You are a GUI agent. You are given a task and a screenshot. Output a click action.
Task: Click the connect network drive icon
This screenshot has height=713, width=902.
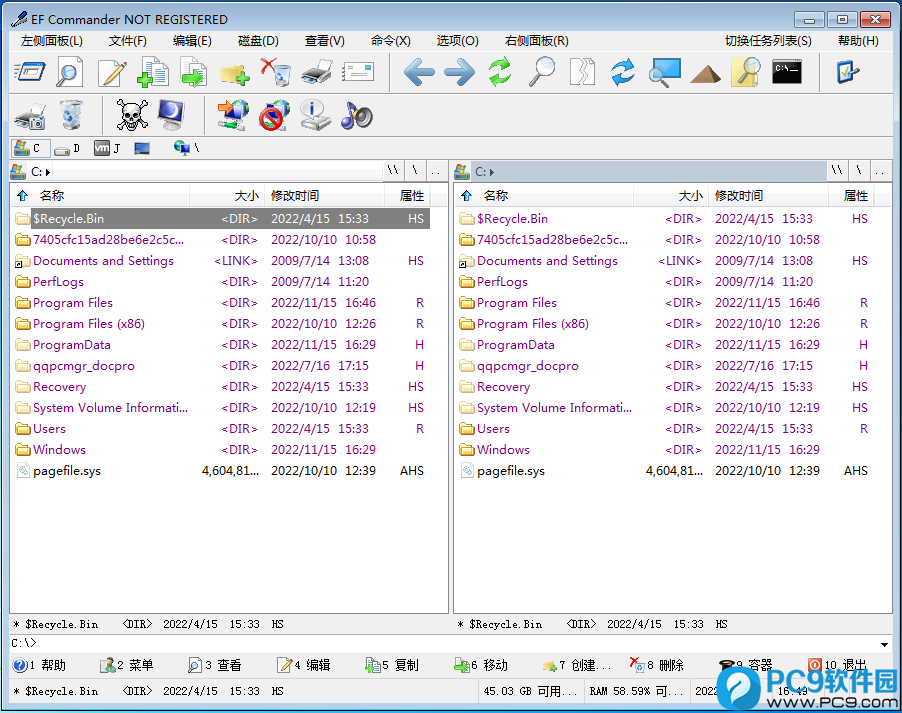pos(233,115)
